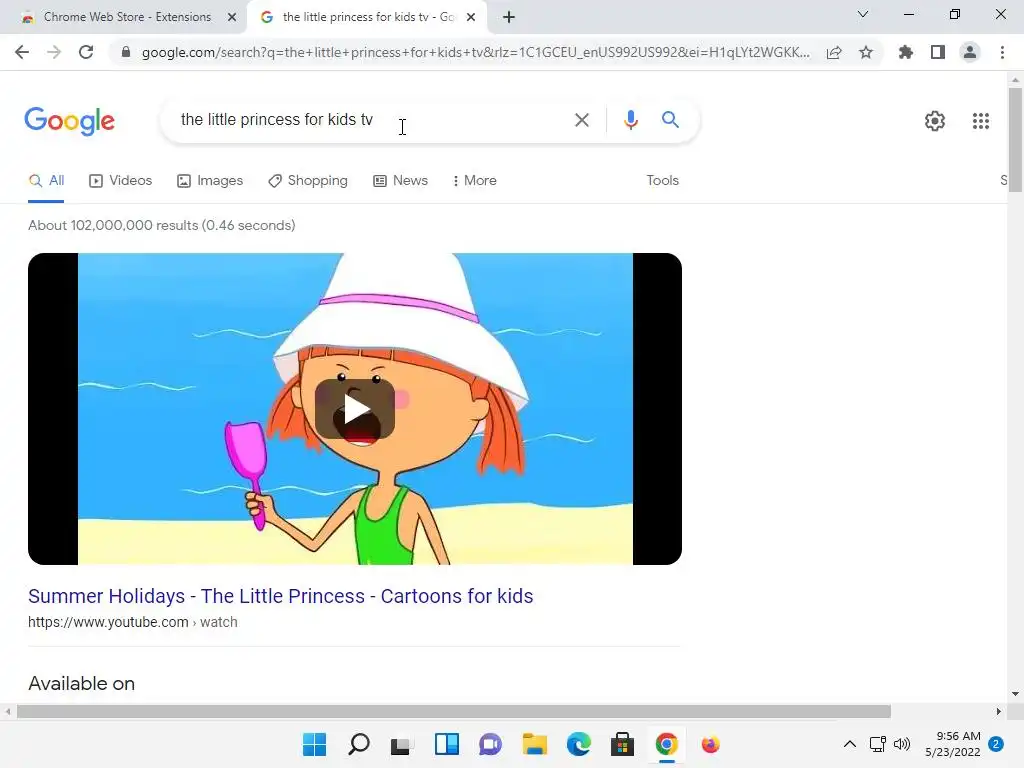Click the scroll-down arrow of vertical scrollbar
The height and width of the screenshot is (768, 1024).
[x=1015, y=694]
